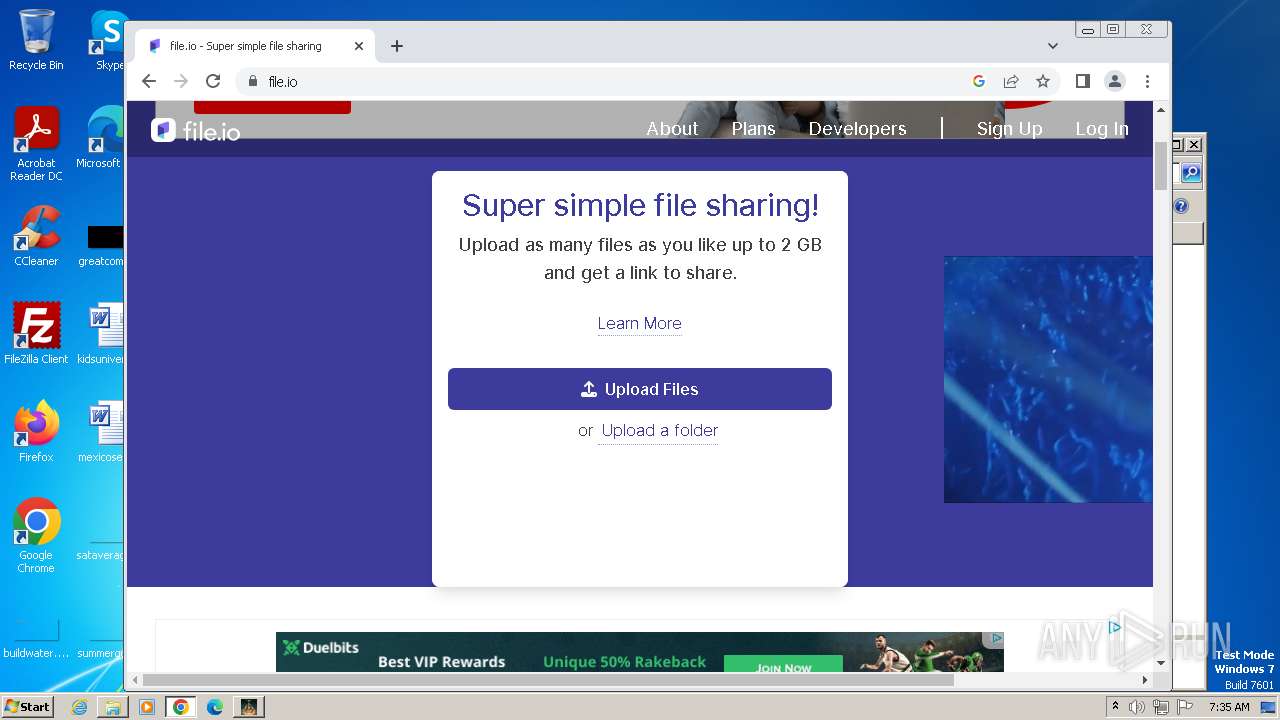Show hidden system tray icons
The width and height of the screenshot is (1280, 720).
coord(1116,707)
